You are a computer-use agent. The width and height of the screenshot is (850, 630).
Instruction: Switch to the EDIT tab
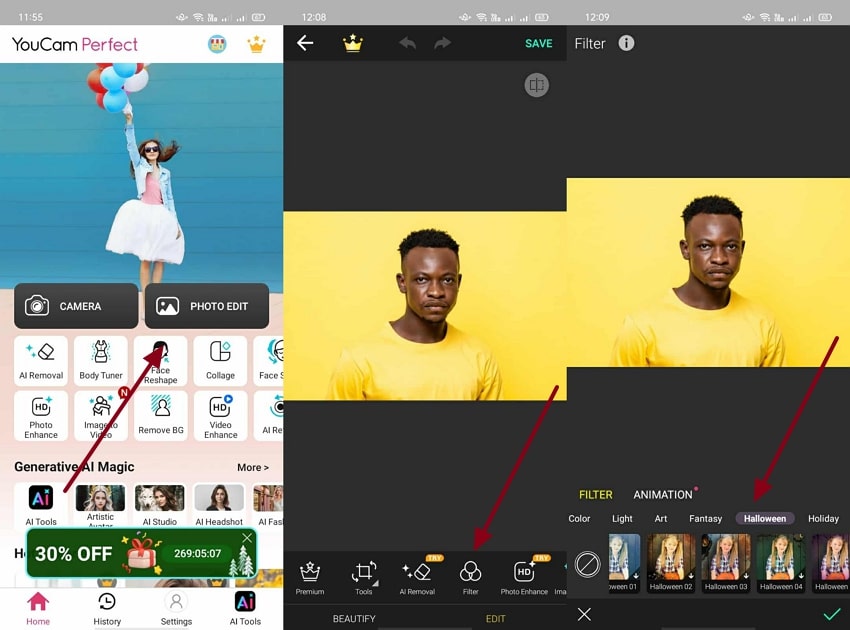point(495,619)
